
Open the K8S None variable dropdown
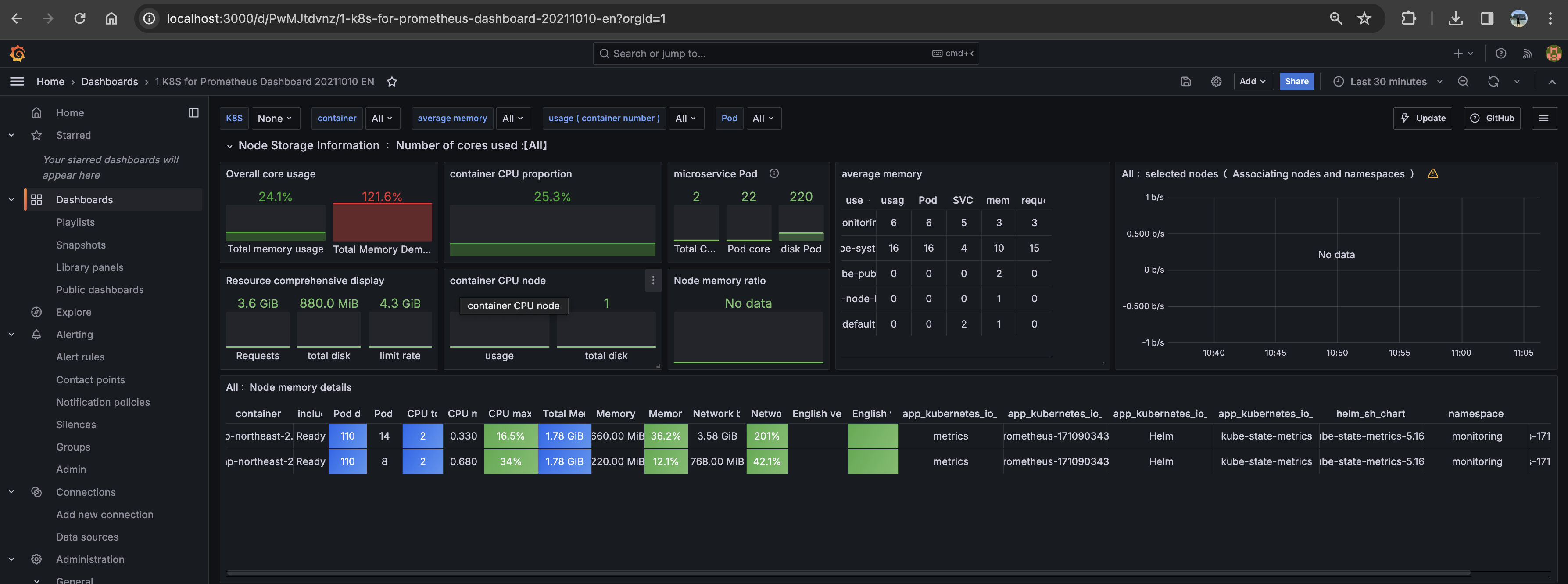275,118
